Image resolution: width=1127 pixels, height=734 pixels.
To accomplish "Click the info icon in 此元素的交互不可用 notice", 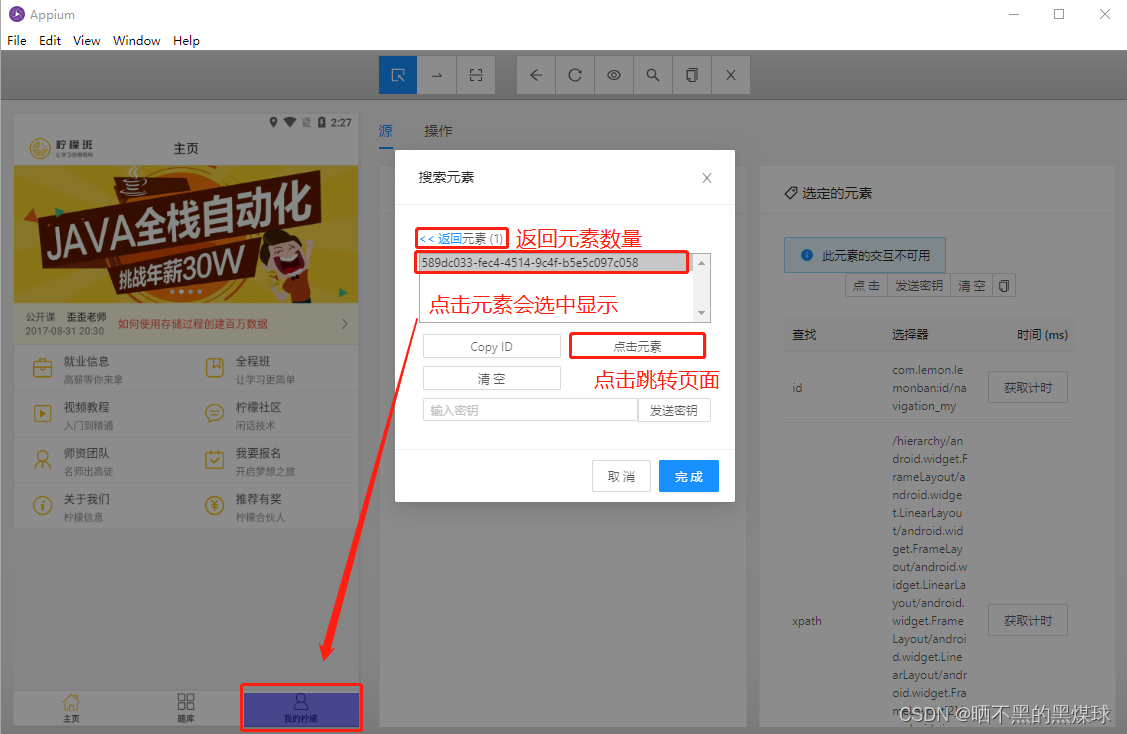I will click(x=806, y=255).
